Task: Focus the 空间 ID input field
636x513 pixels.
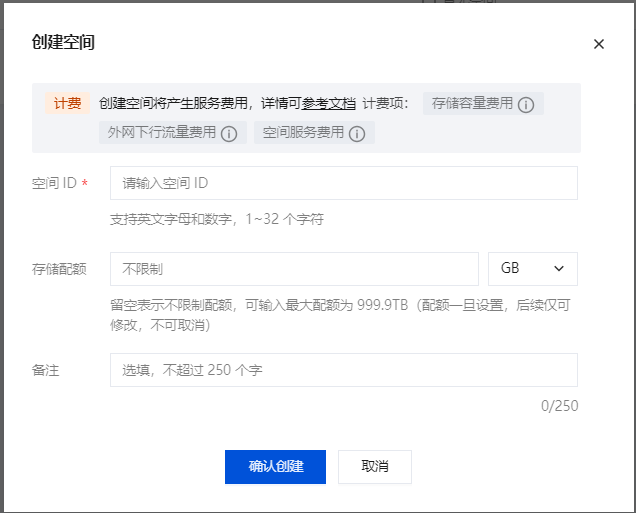Action: pos(344,183)
